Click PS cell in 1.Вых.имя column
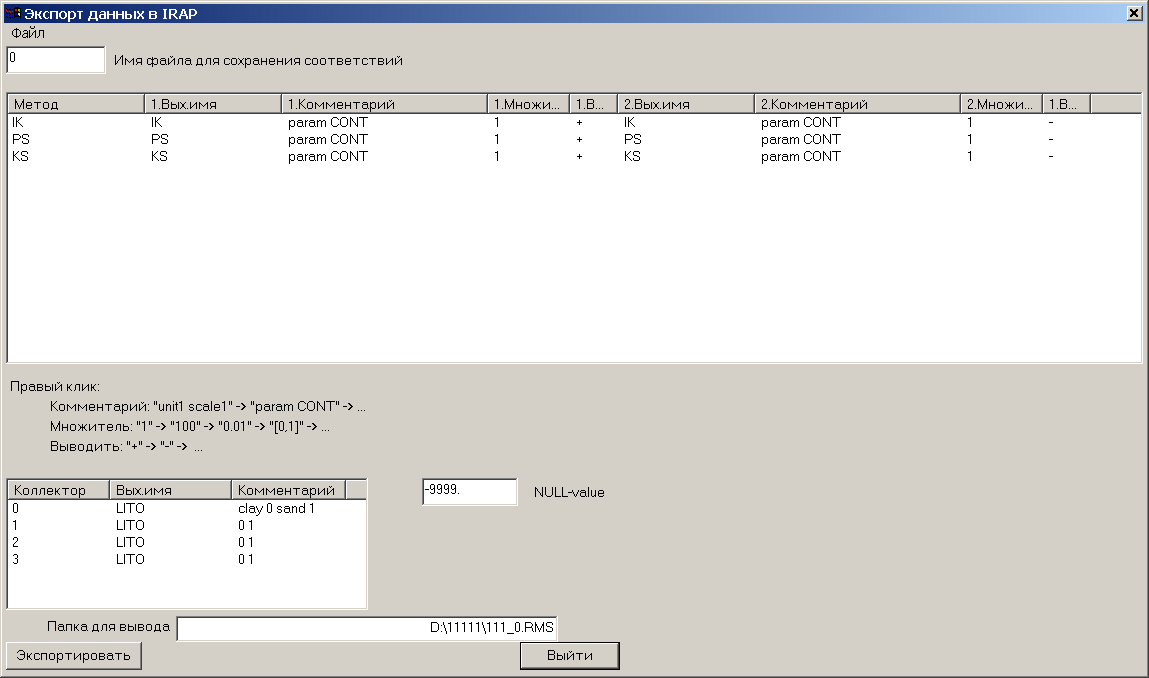Screen dimensions: 1149x678 [160, 139]
